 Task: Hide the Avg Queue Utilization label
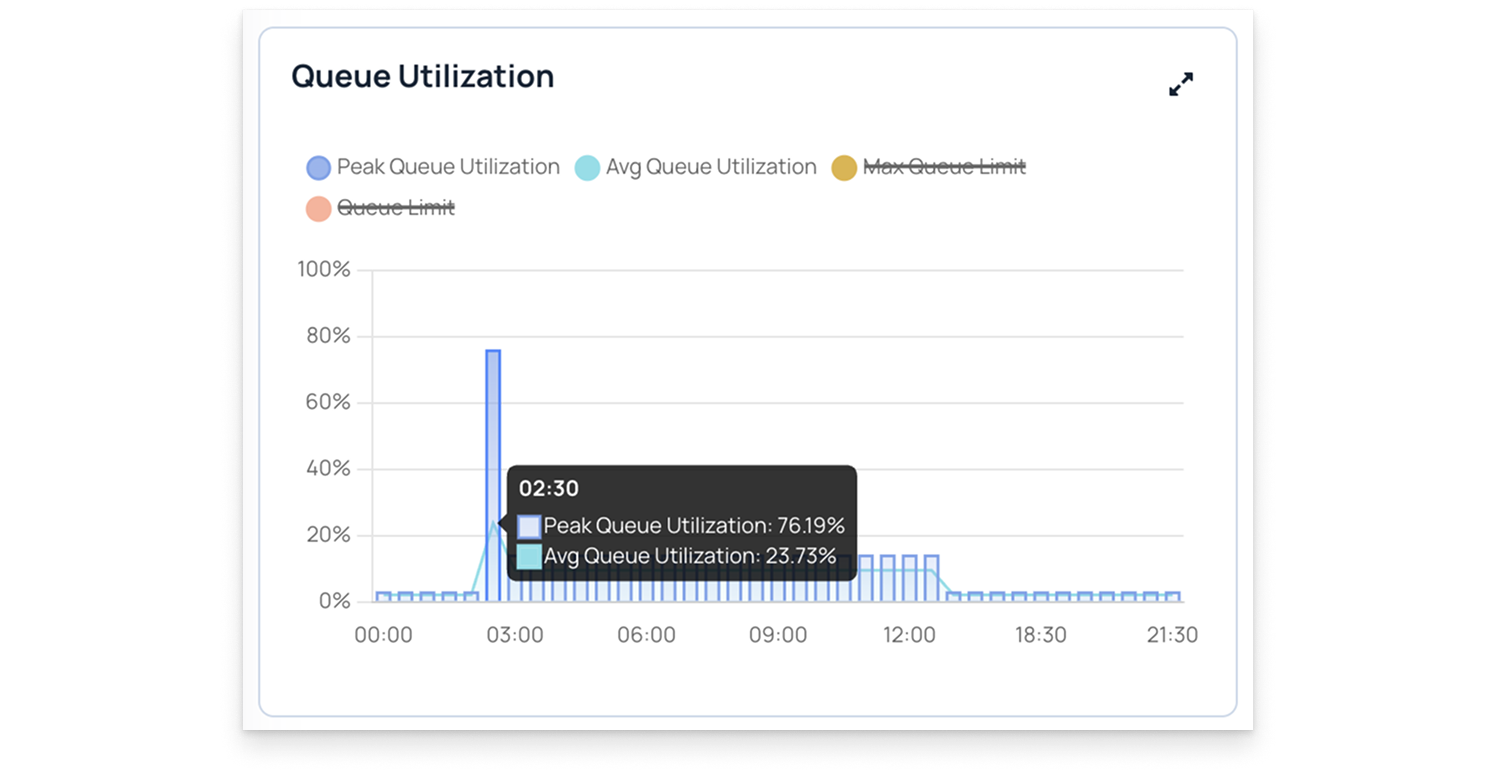click(x=711, y=167)
